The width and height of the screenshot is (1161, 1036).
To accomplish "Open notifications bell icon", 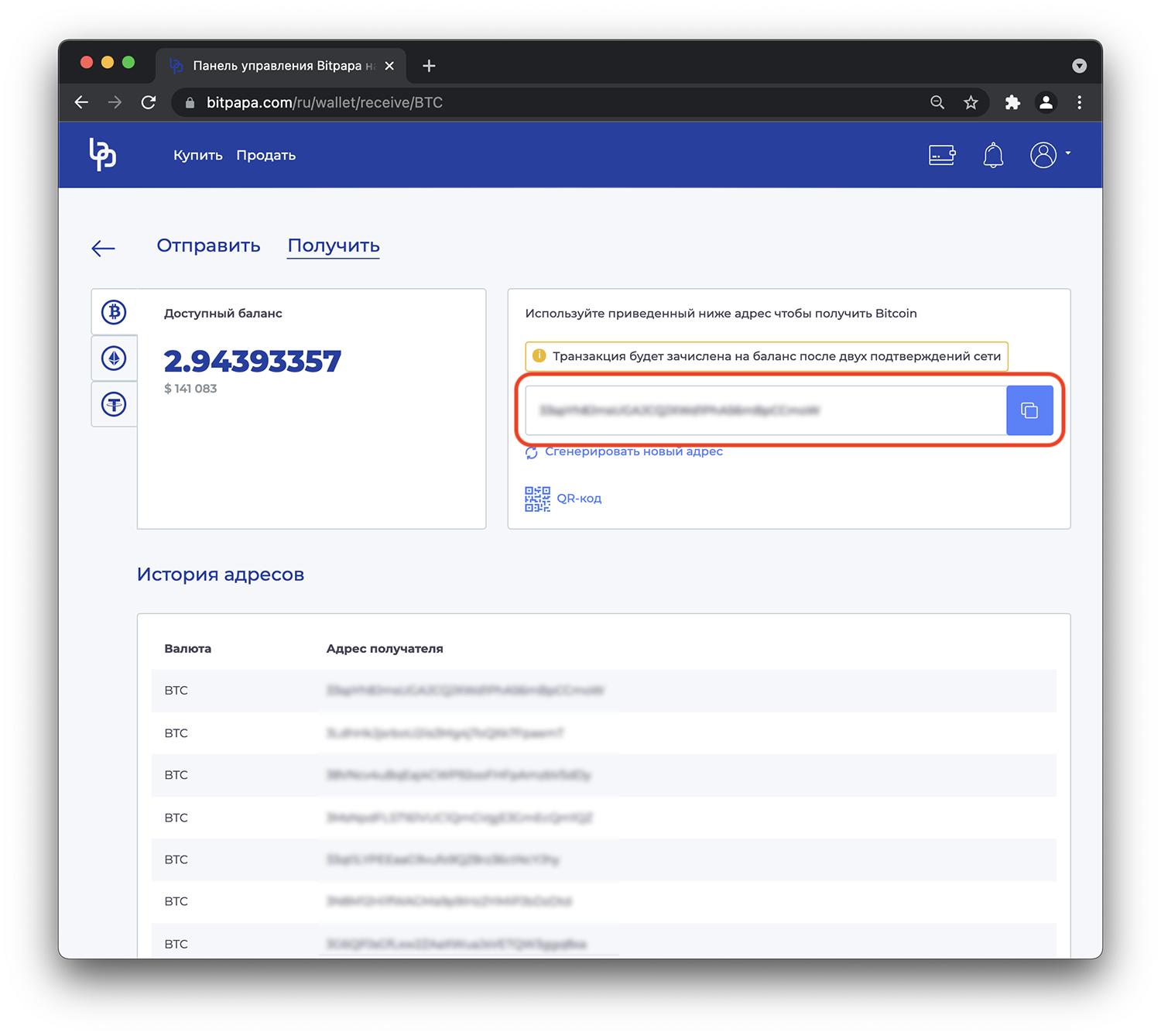I will (993, 155).
